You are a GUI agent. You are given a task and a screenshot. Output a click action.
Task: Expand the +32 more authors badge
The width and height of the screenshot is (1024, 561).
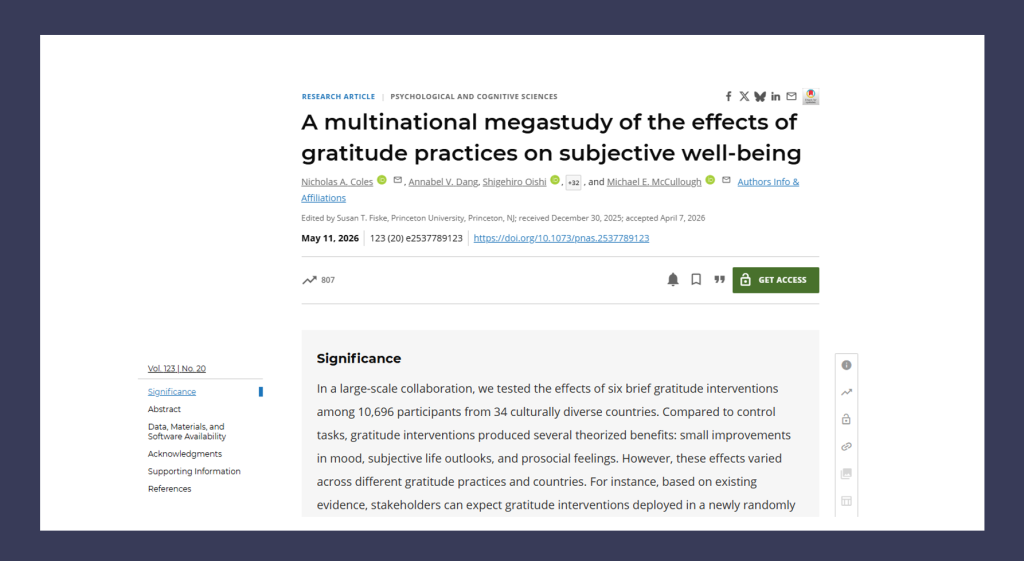pyautogui.click(x=573, y=183)
